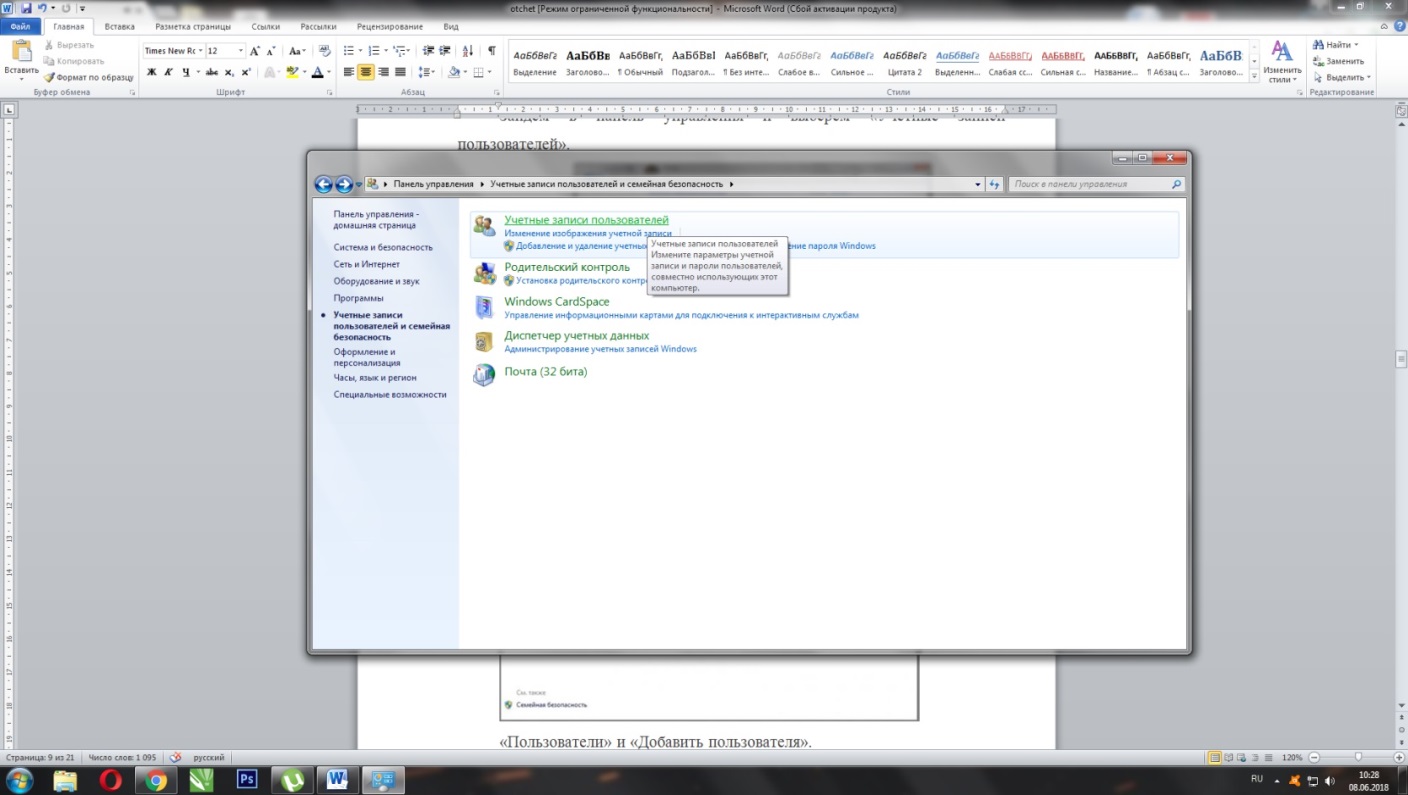Open the line spacing dropdown
This screenshot has height=795, width=1408.
(427, 72)
